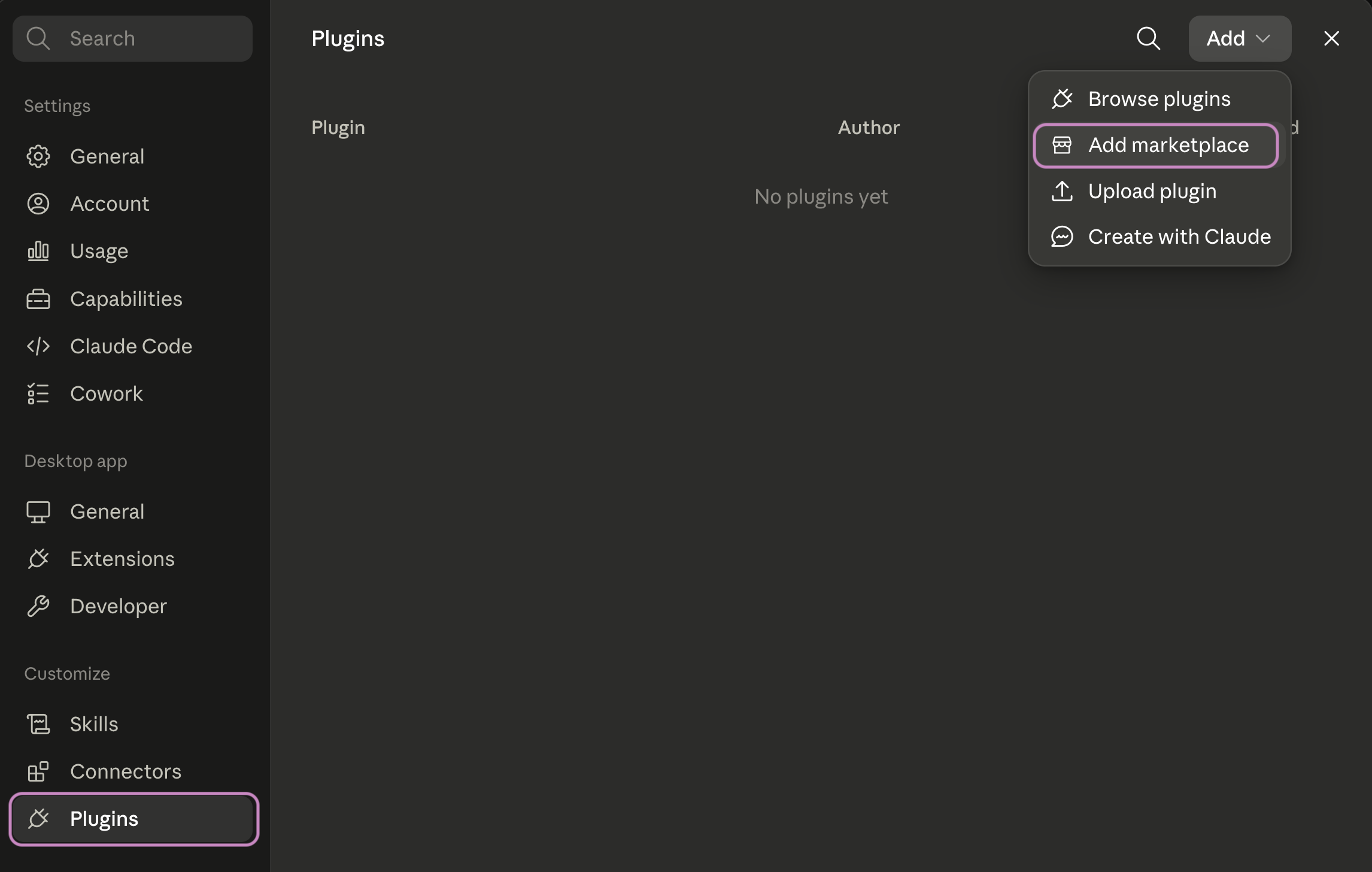Click the Plugin column header
Viewport: 1372px width, 872px height.
tap(338, 128)
